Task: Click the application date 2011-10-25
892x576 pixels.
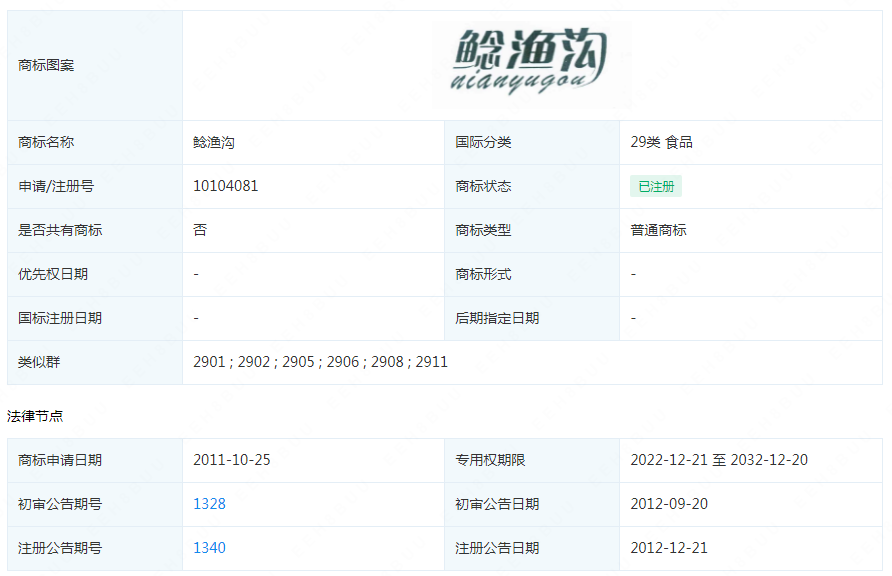Action: pyautogui.click(x=232, y=460)
